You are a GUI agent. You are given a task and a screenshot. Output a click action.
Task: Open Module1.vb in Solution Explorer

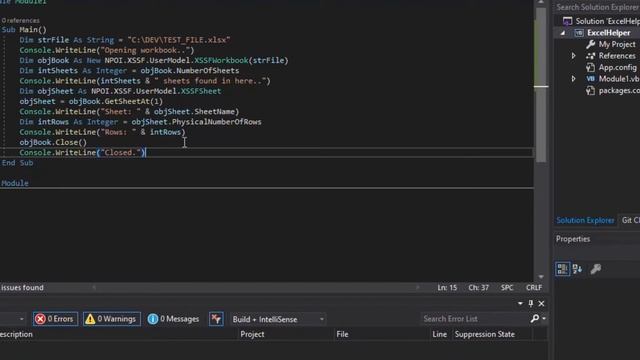pyautogui.click(x=619, y=78)
